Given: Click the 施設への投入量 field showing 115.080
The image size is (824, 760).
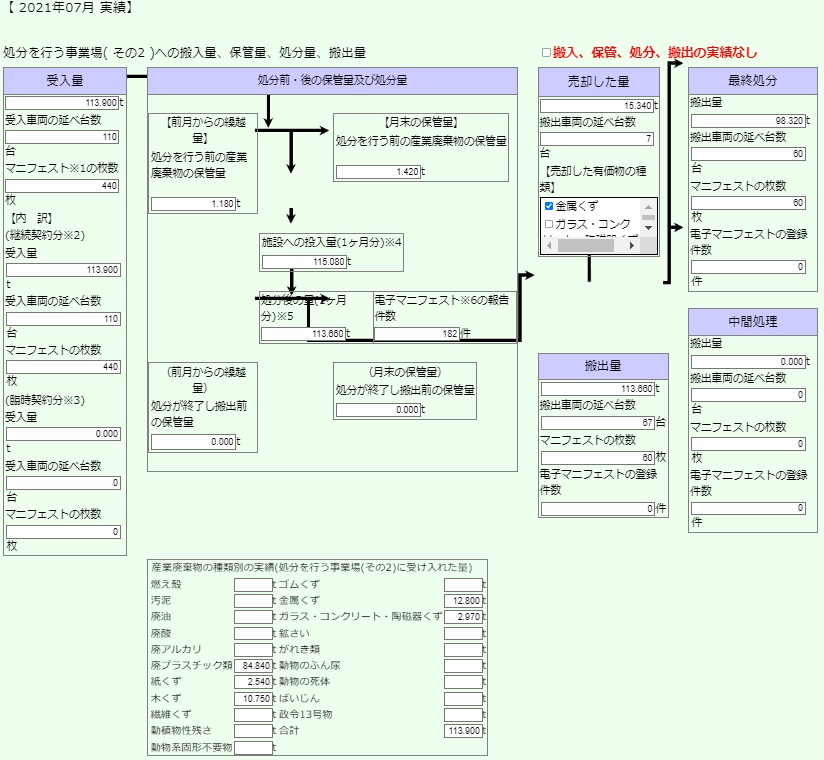Looking at the screenshot, I should (x=304, y=261).
